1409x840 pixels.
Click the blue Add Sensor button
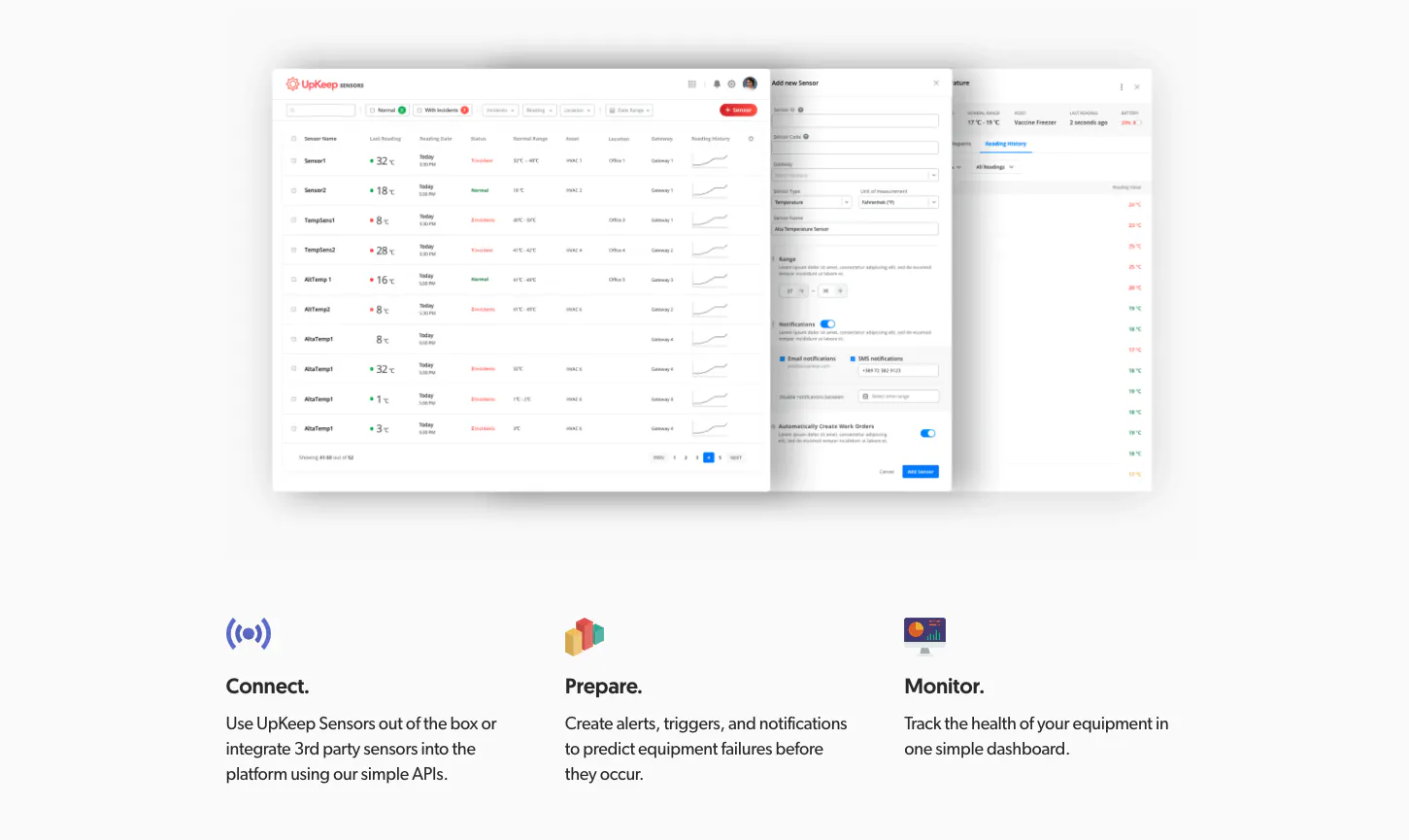[921, 472]
